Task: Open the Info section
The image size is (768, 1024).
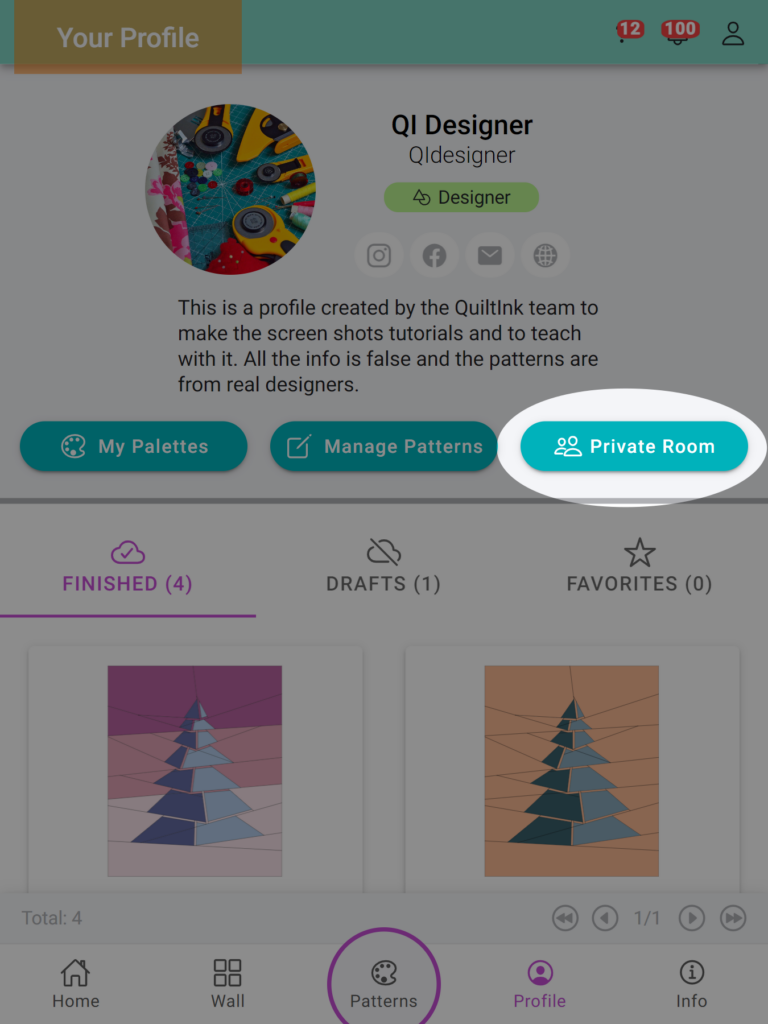Action: [x=691, y=984]
